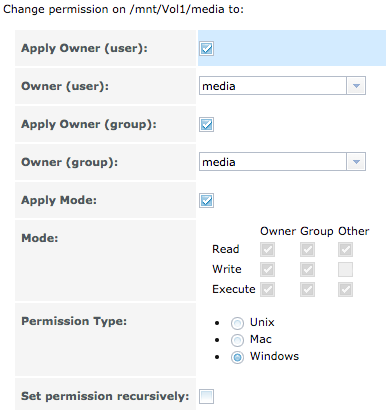Click the Write row label

tap(227, 269)
